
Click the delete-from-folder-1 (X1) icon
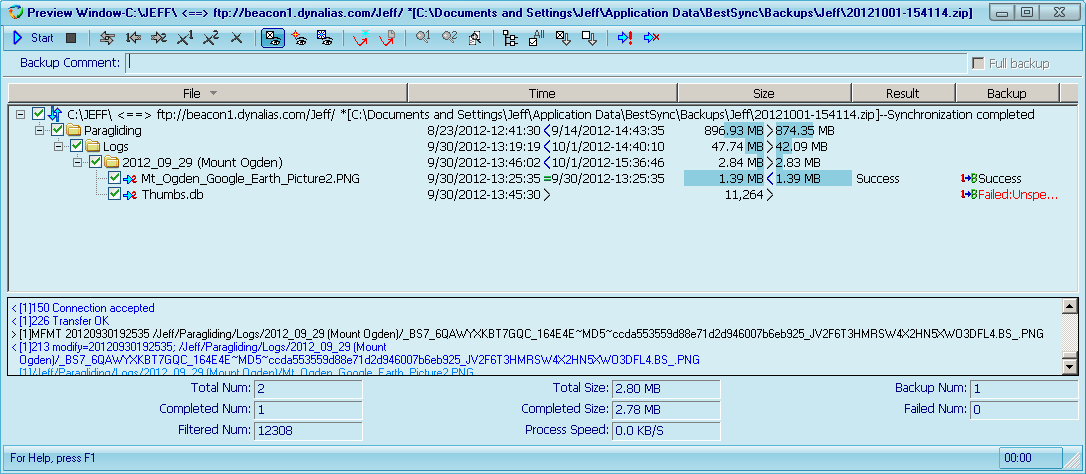coord(185,38)
